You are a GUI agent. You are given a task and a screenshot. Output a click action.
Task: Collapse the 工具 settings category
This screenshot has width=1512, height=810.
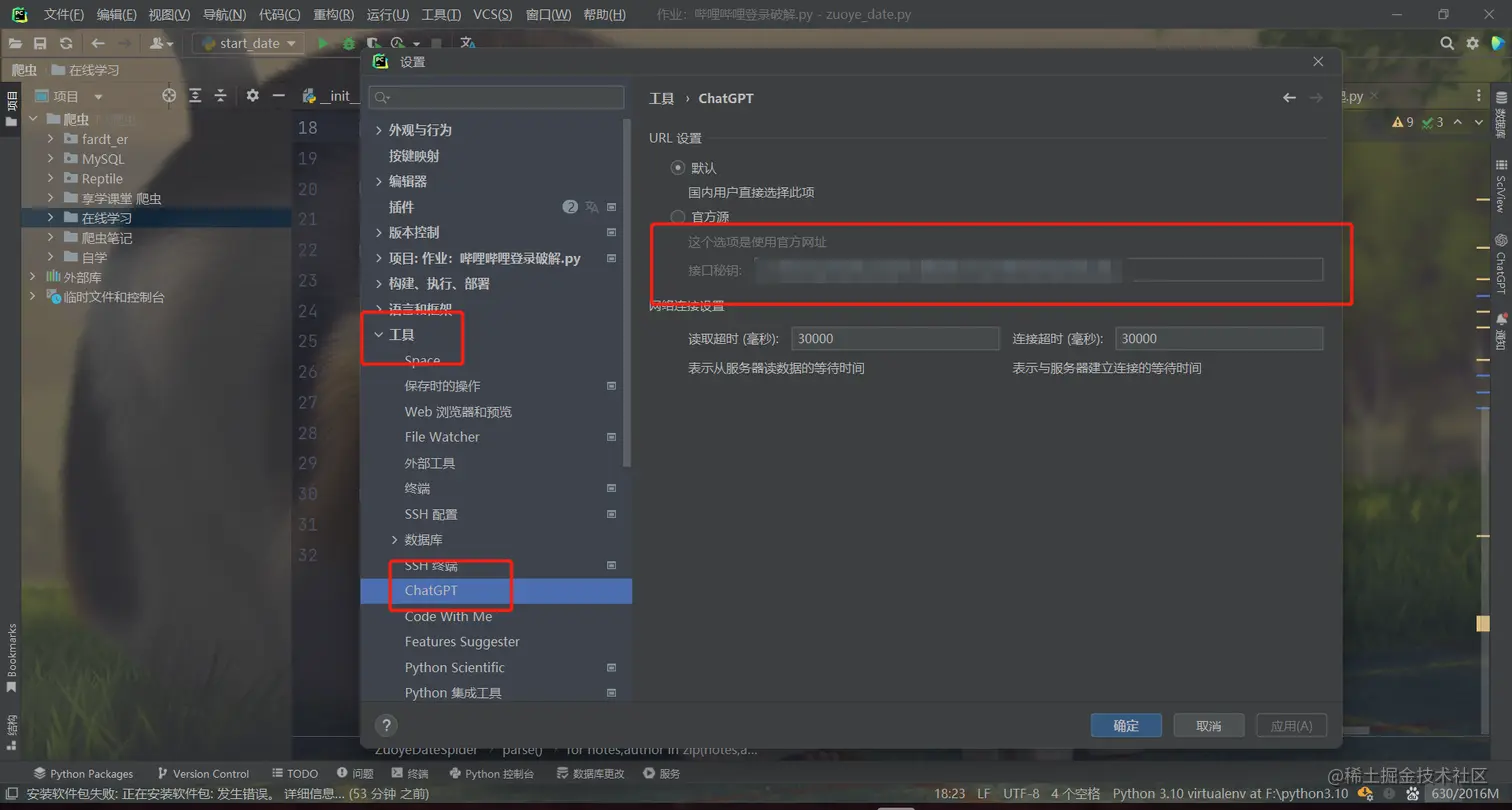(378, 334)
